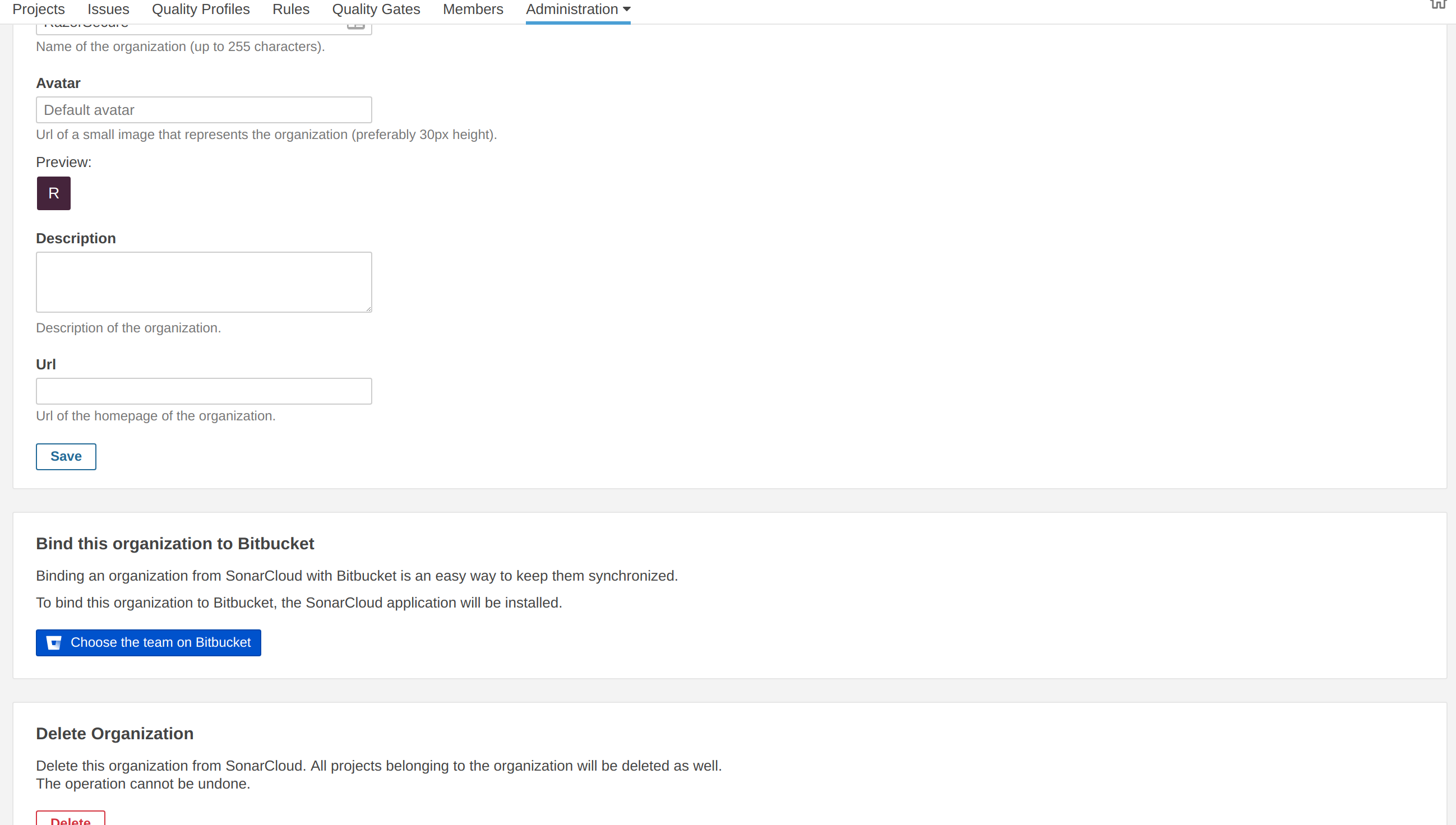Focus the Default avatar input field
The image size is (1456, 825).
pyautogui.click(x=204, y=110)
